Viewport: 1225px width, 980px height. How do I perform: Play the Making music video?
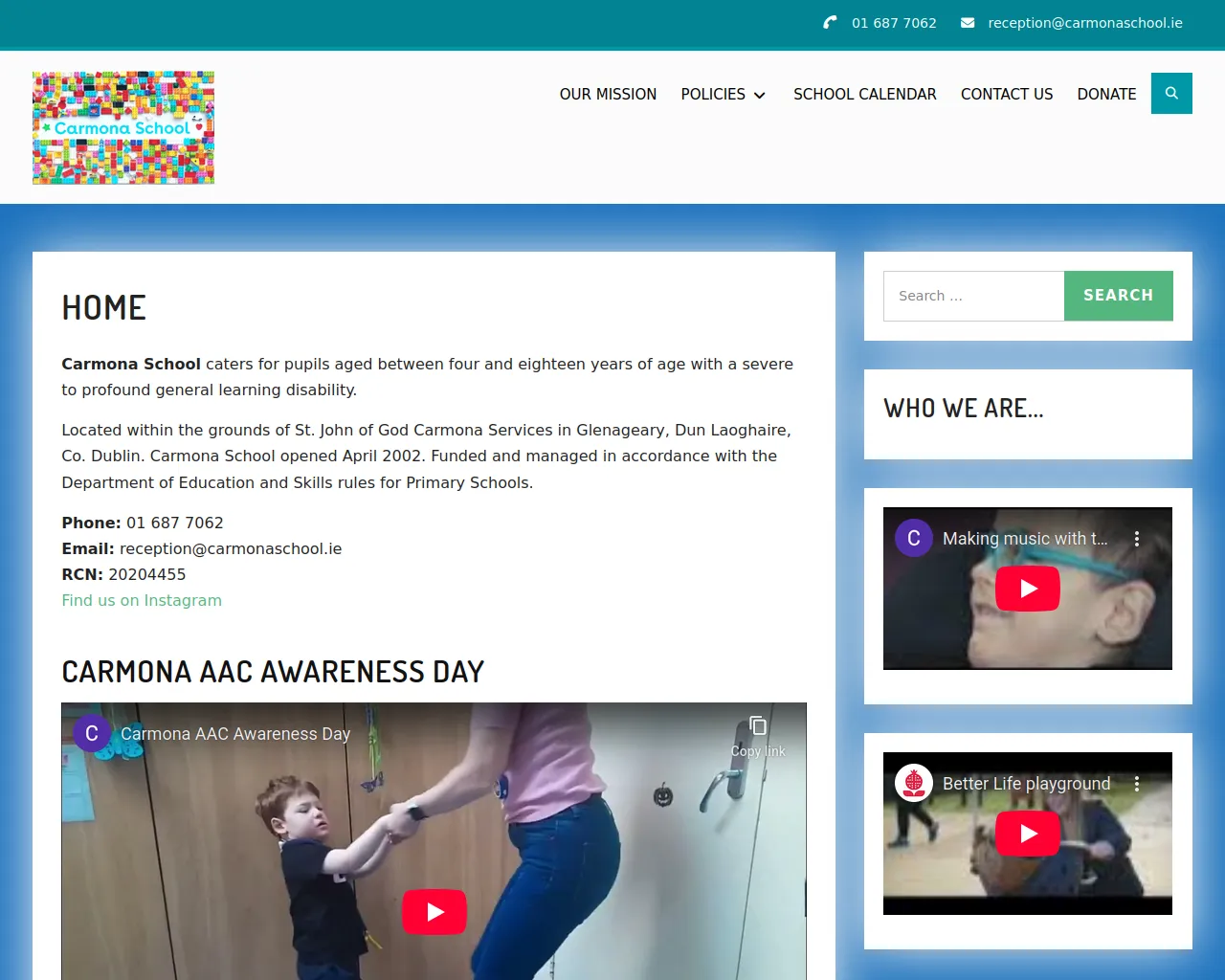1028,589
